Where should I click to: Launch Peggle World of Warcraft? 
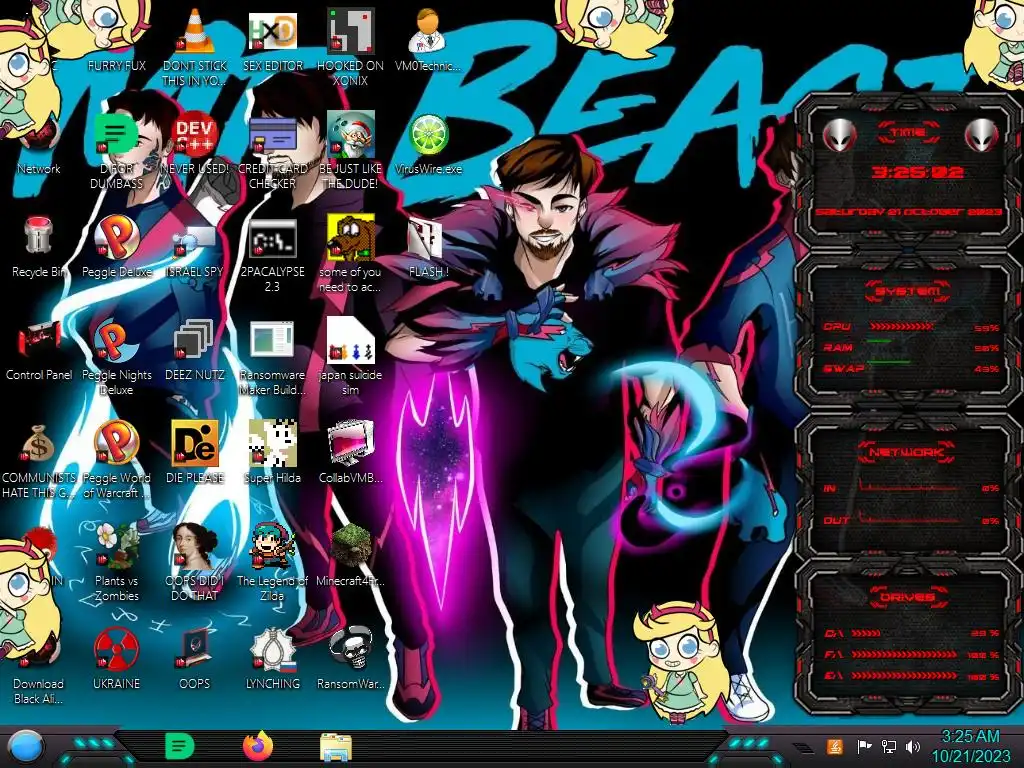(116, 443)
